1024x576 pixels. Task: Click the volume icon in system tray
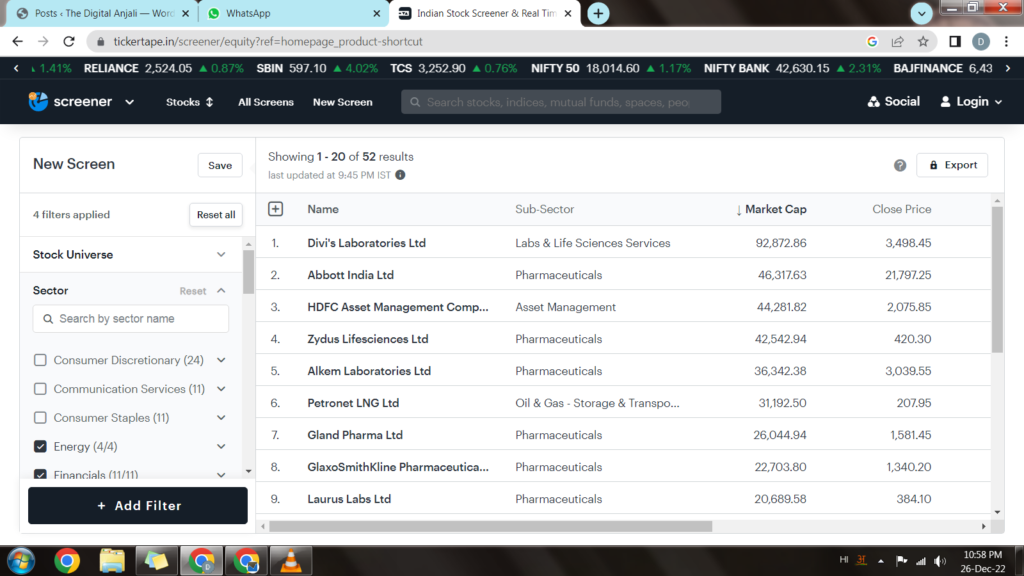tap(940, 561)
